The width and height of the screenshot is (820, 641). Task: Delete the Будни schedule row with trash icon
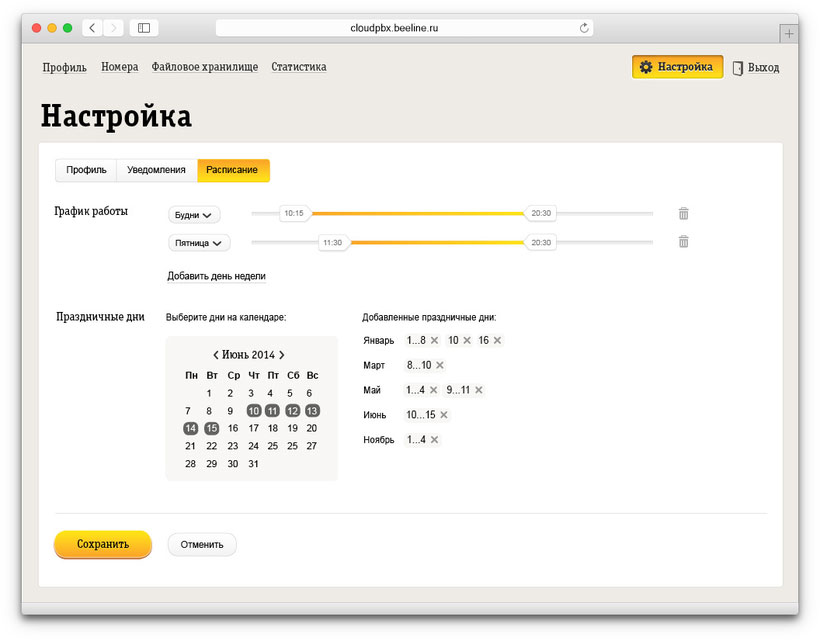pyautogui.click(x=683, y=213)
